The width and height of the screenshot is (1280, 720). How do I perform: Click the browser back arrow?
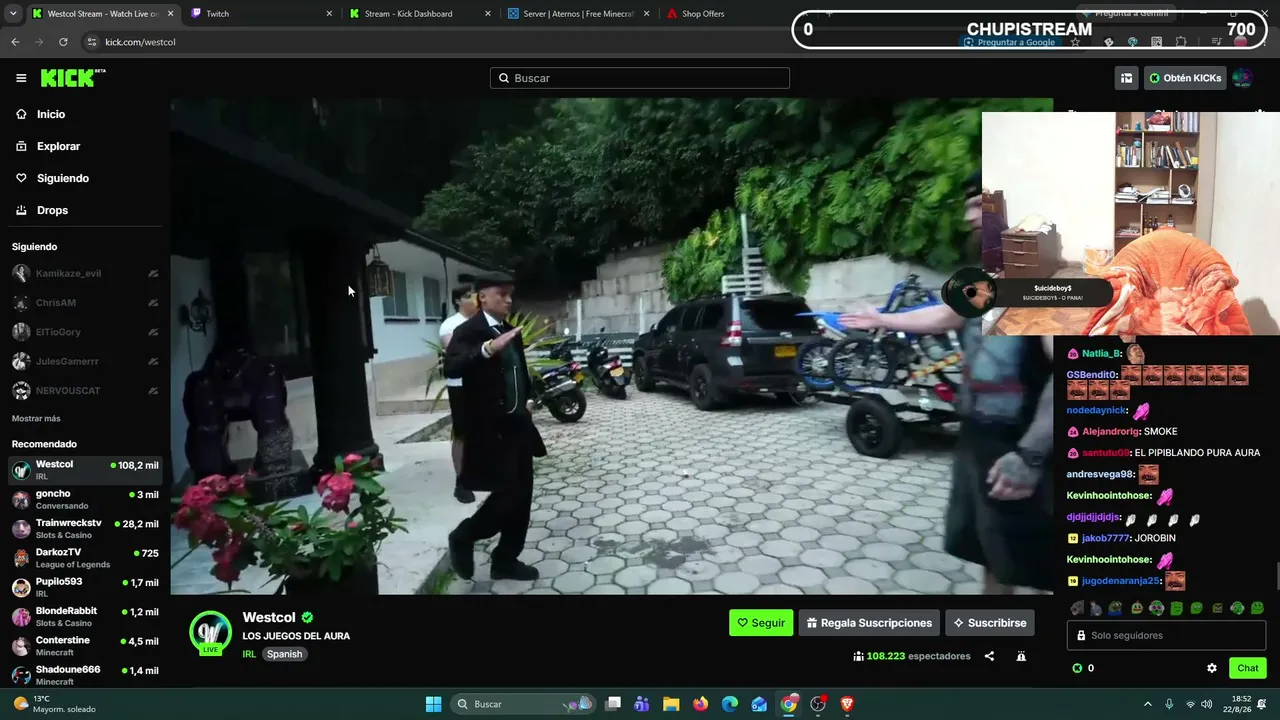(15, 42)
